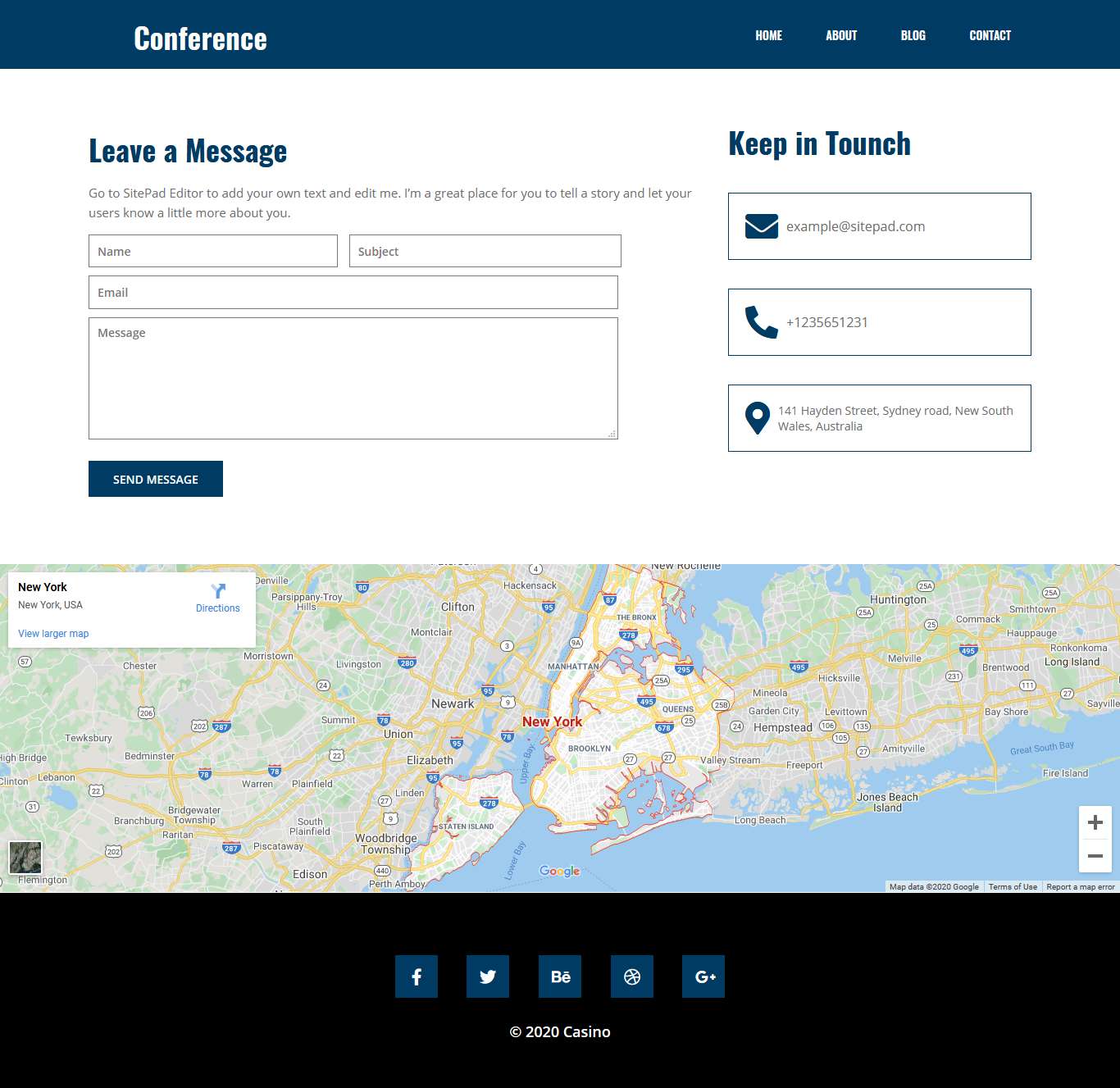Navigate to the CONTACT menu item

point(990,35)
